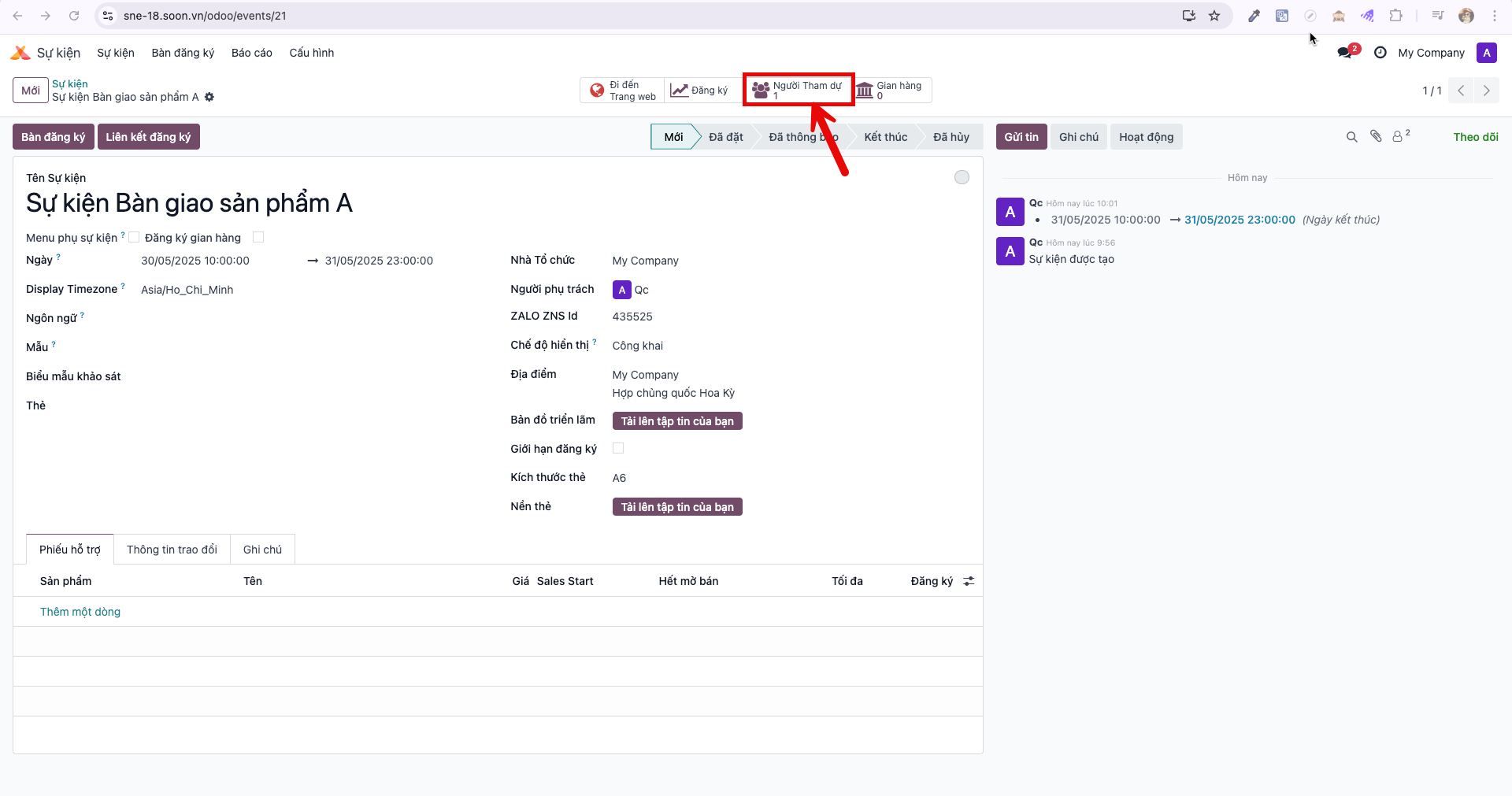Toggle the Đăng ký gian hàng checkbox
Screen dimensions: 1512x796
pyautogui.click(x=258, y=237)
